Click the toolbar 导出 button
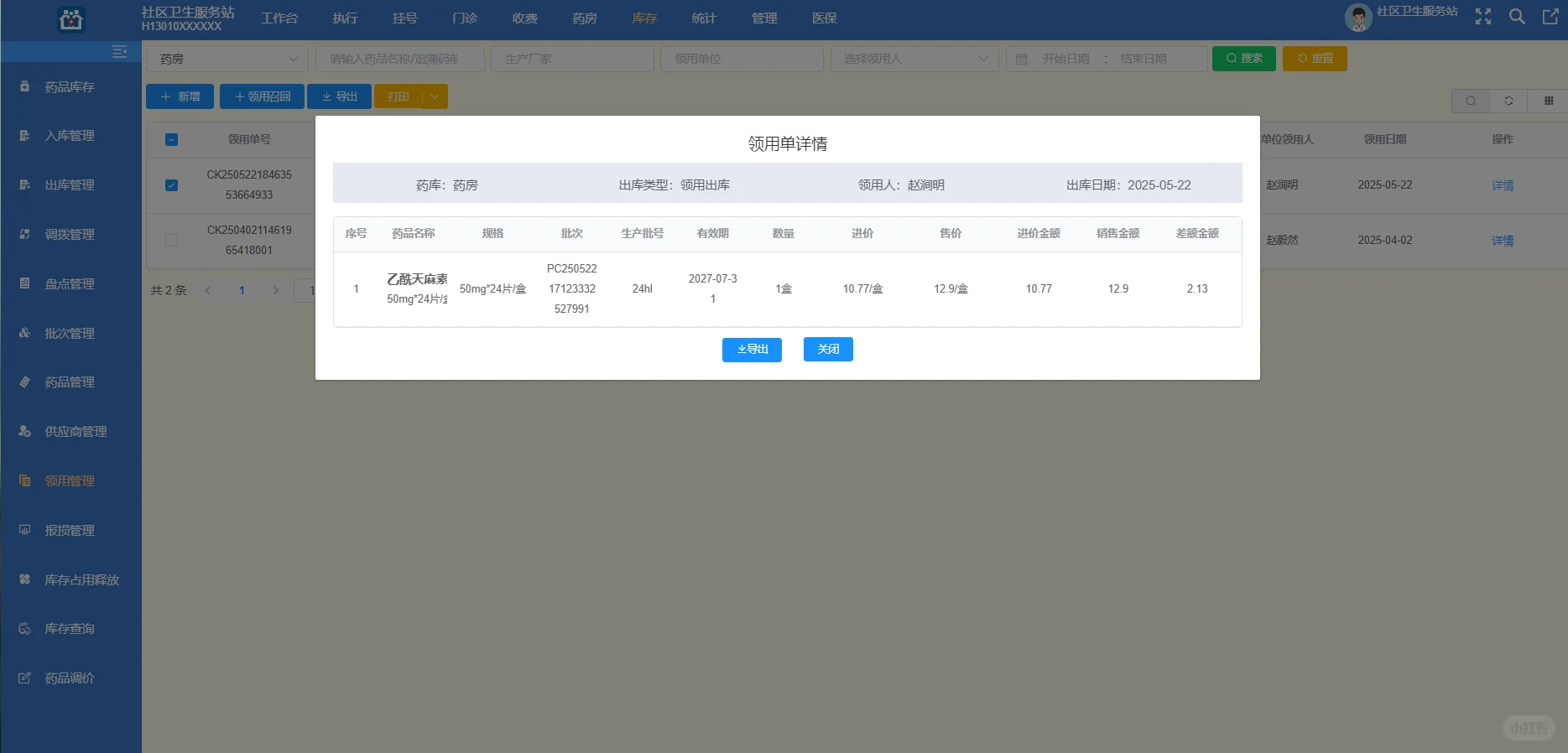The height and width of the screenshot is (753, 1568). tap(339, 96)
